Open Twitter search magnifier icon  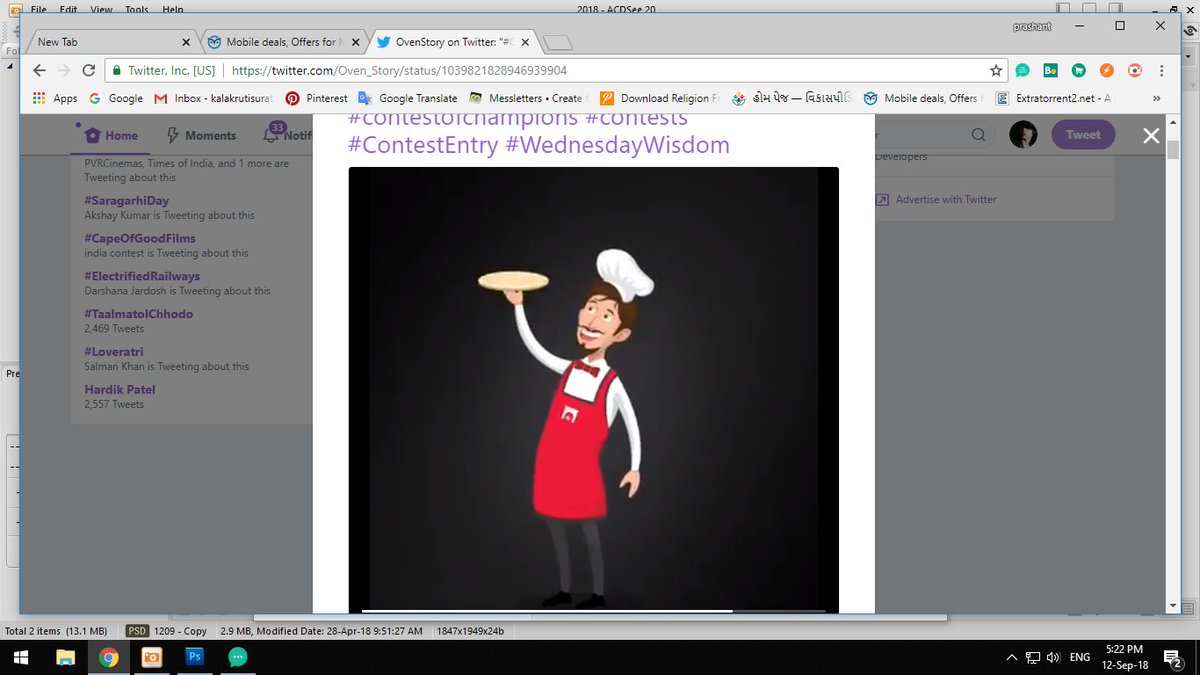point(978,135)
